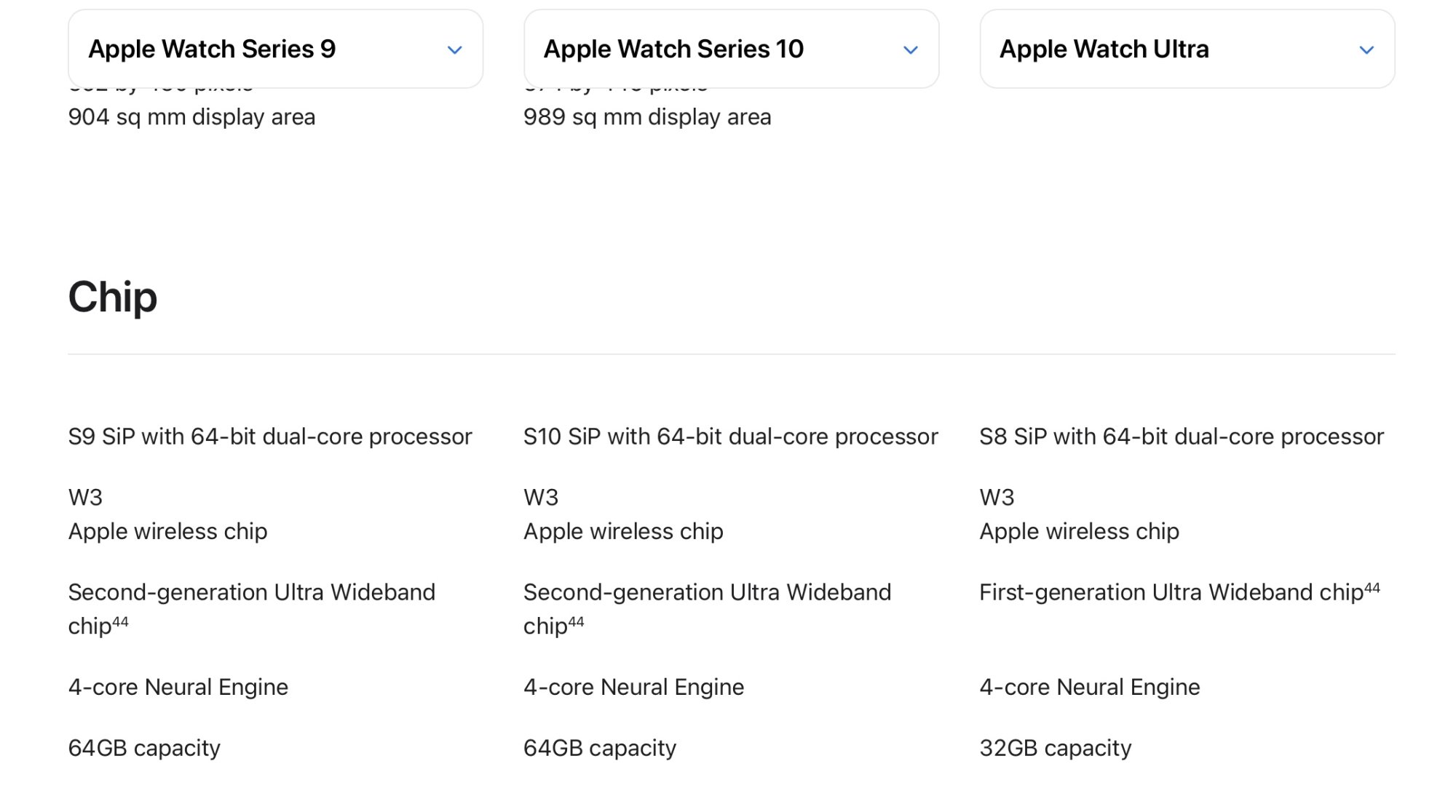
Task: Open footnote 44 under Series 9 Ultra Wideband
Action: pyautogui.click(x=121, y=621)
